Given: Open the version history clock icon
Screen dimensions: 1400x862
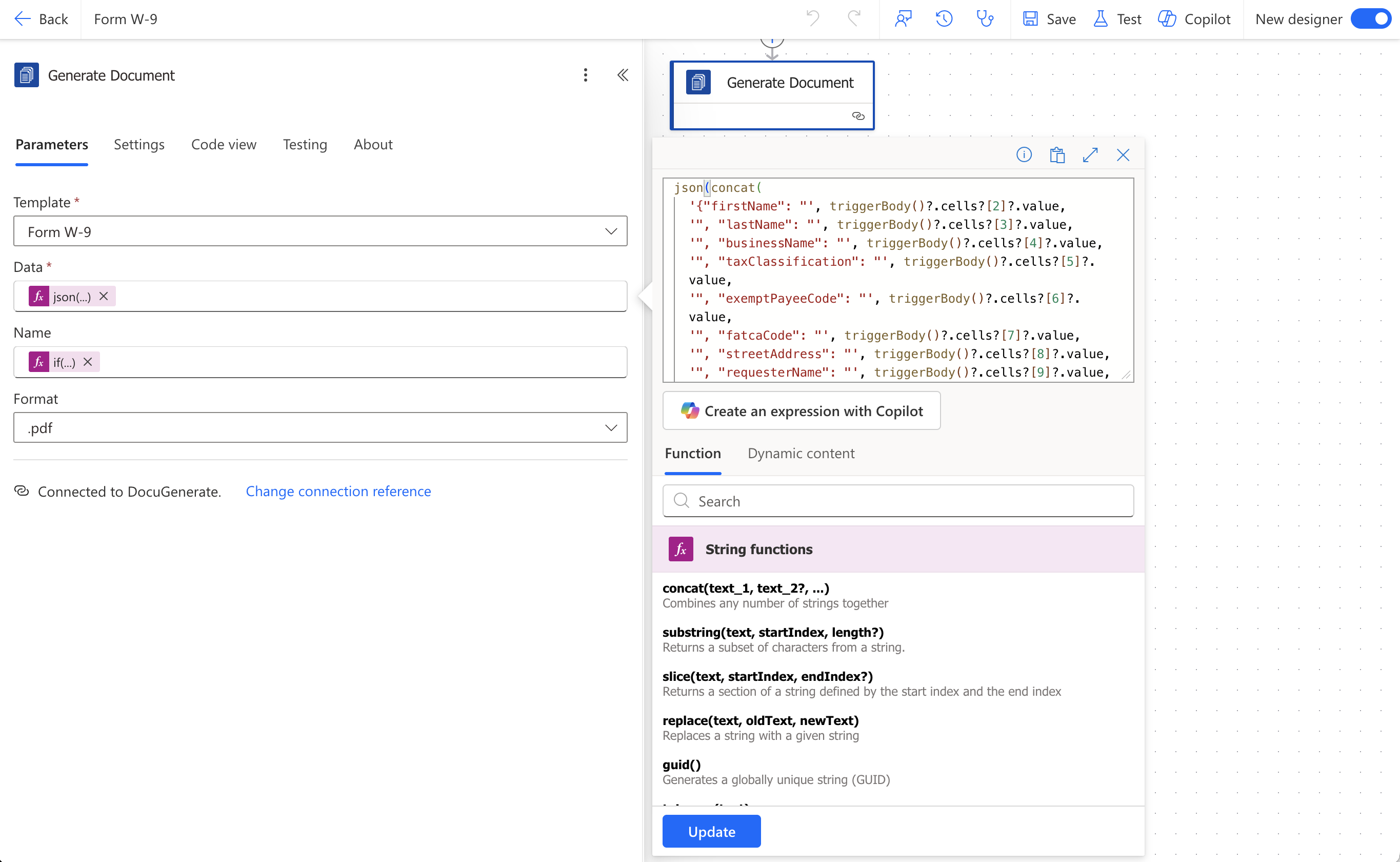Looking at the screenshot, I should [944, 19].
